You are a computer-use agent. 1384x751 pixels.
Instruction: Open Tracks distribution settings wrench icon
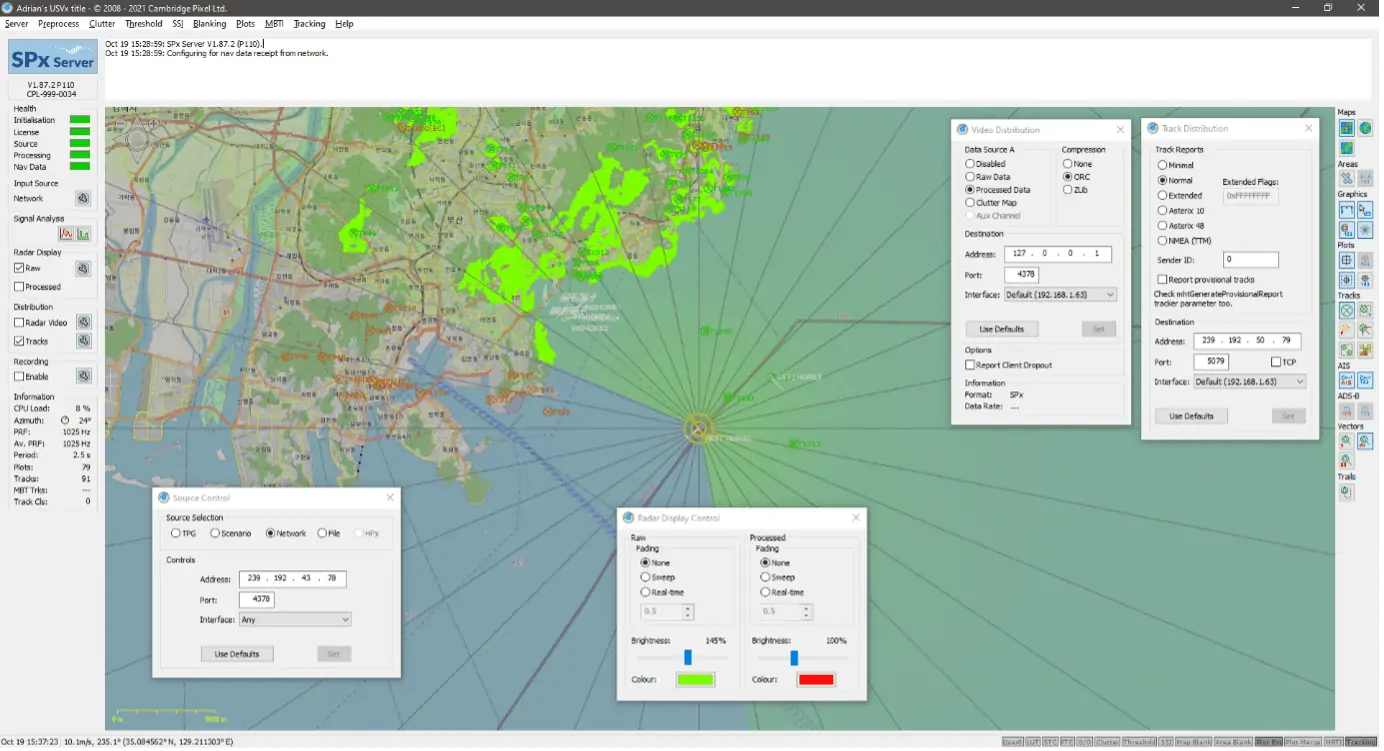point(83,342)
